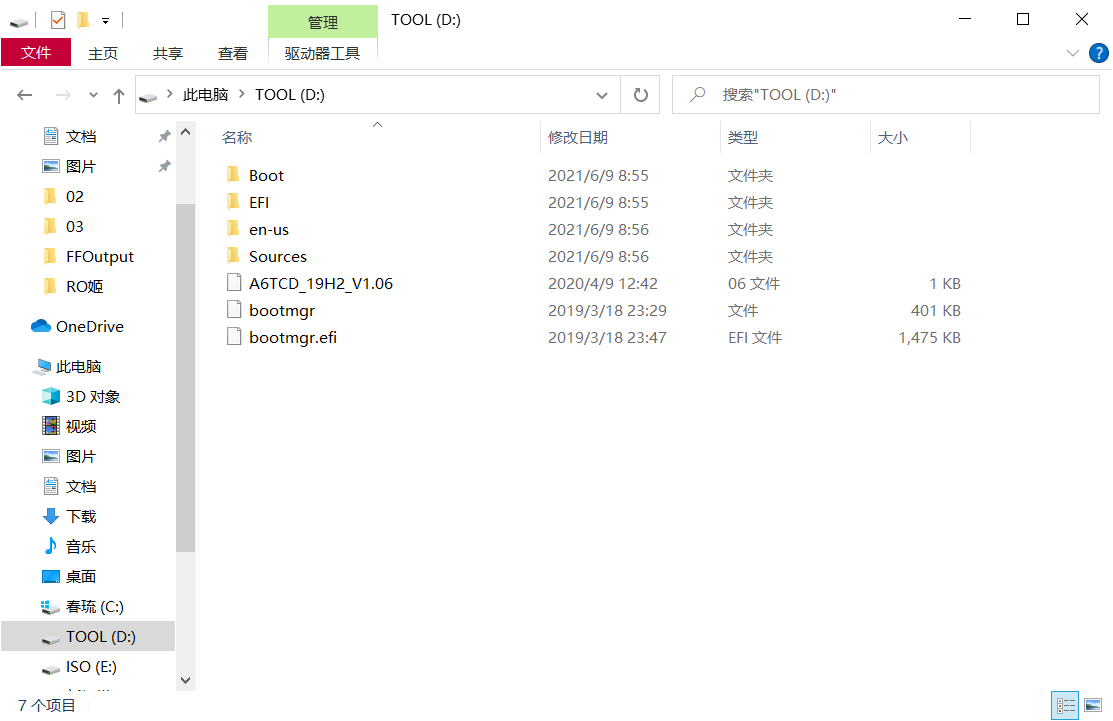Click the Properties quick access icon

pos(57,19)
